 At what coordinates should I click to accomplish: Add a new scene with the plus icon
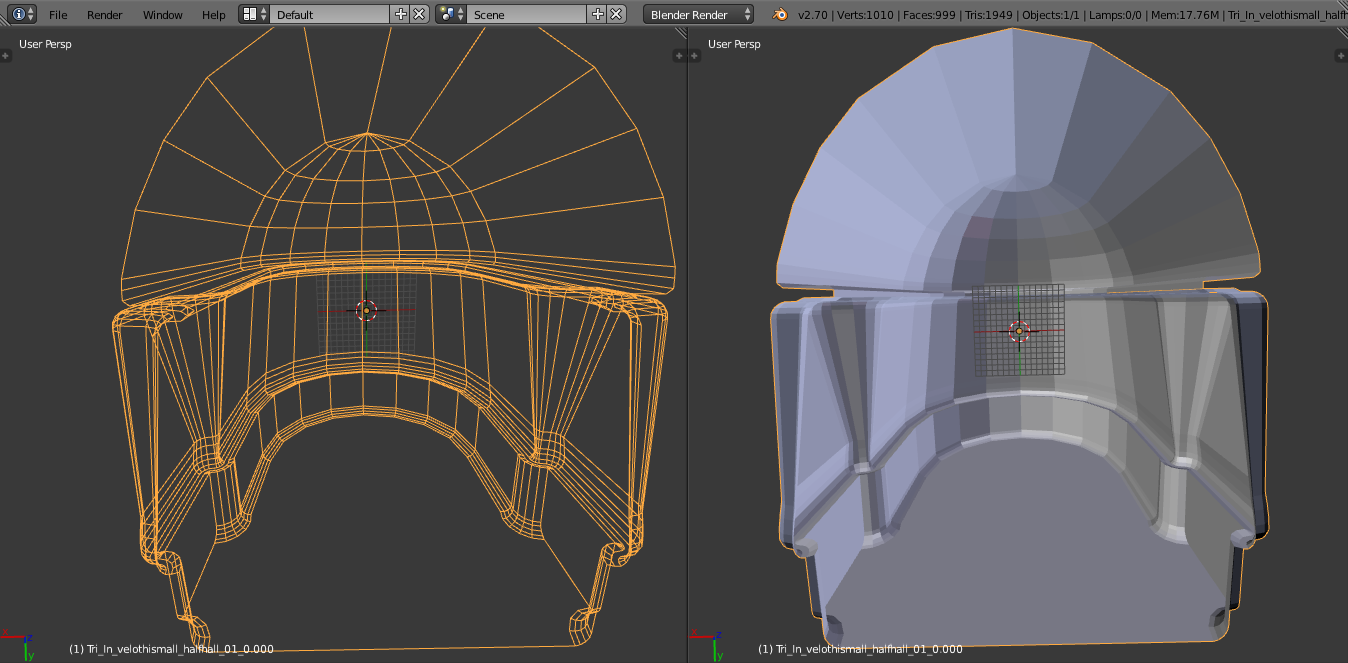pos(598,14)
